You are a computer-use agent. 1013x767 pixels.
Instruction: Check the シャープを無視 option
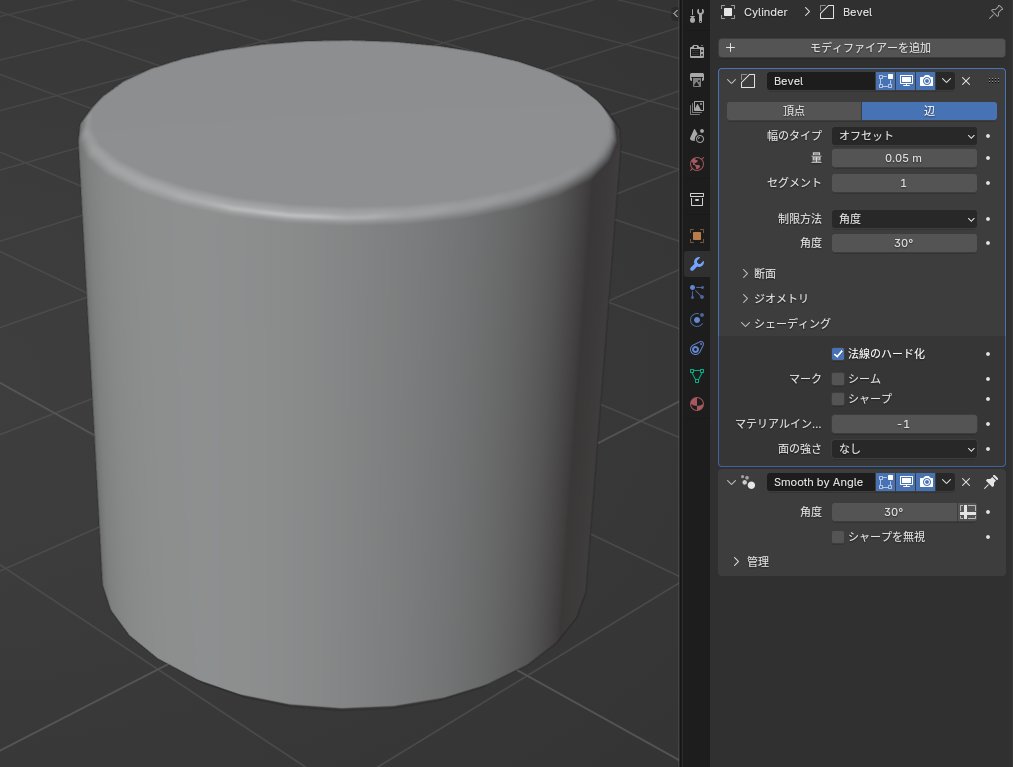[838, 537]
